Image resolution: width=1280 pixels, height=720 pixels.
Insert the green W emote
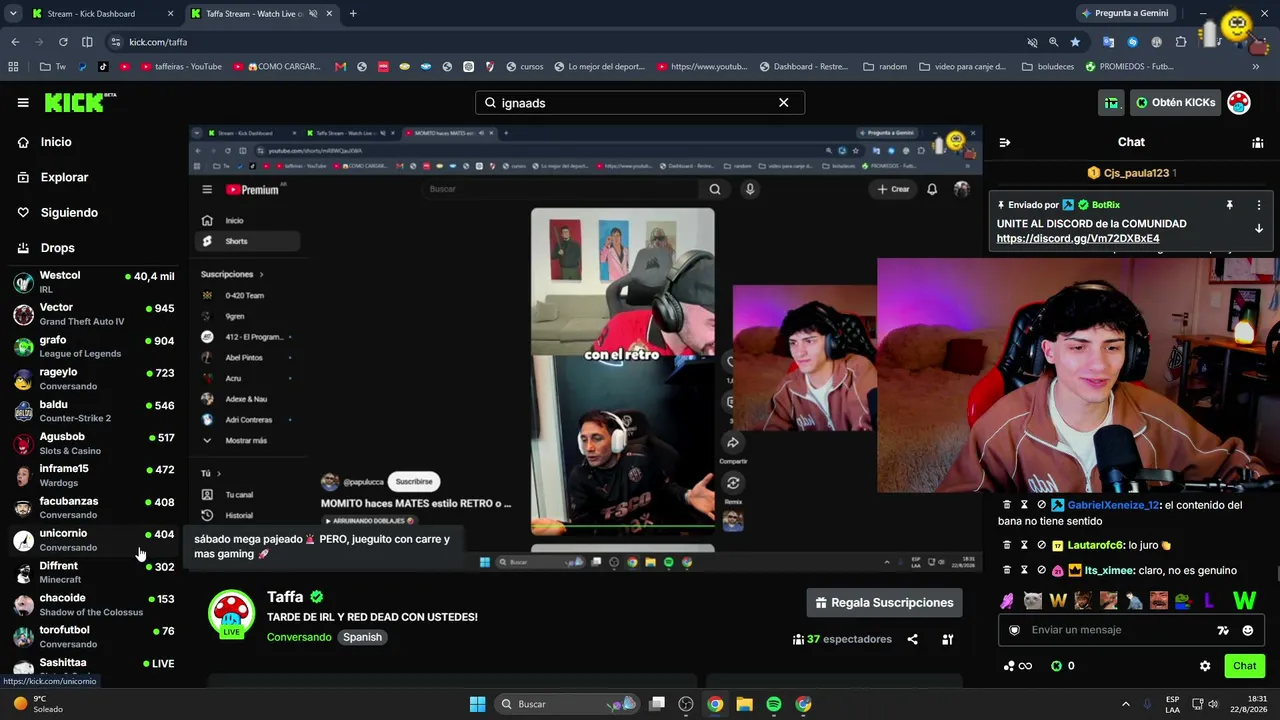(1244, 600)
